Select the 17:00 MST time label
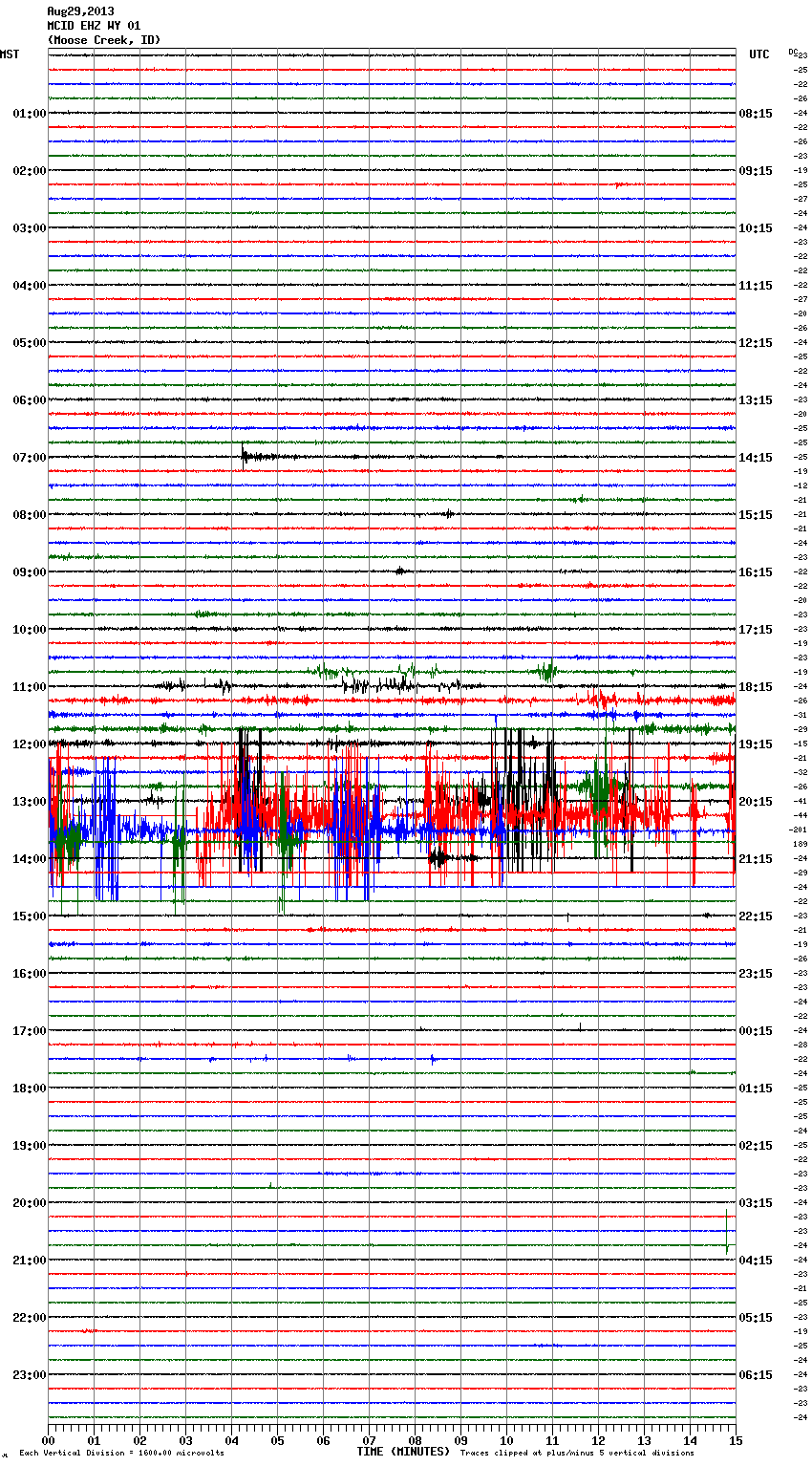The width and height of the screenshot is (812, 1466). [30, 1031]
